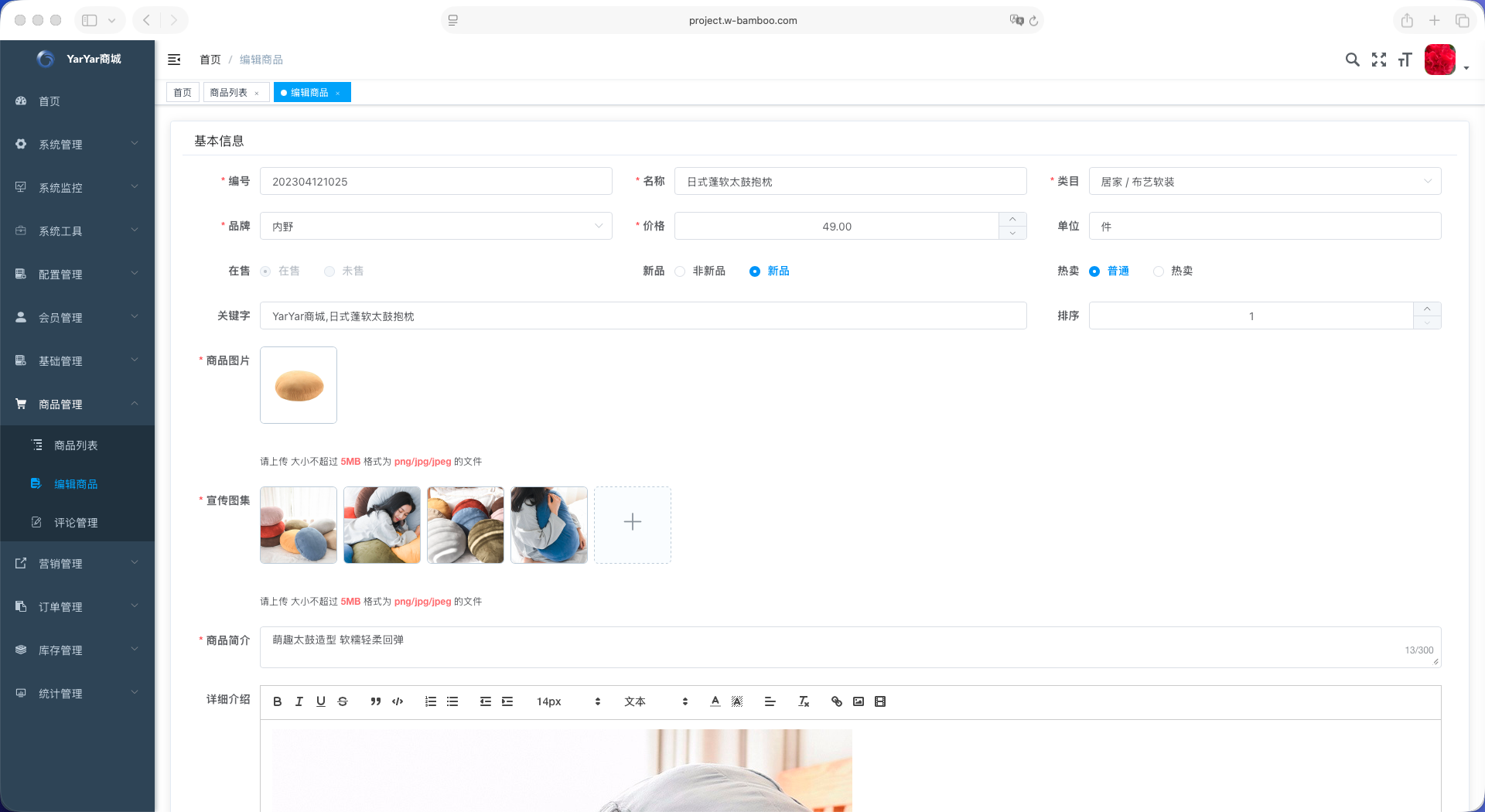Show the browser tab overview
The width and height of the screenshot is (1485, 812).
[1463, 21]
